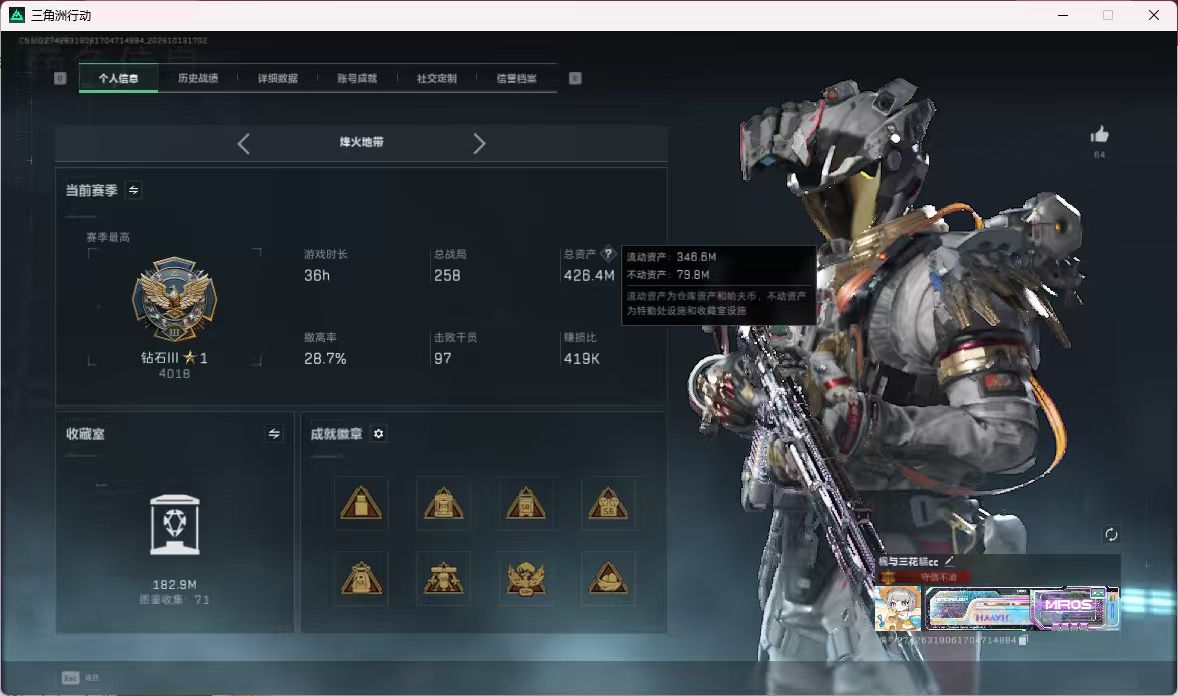Image resolution: width=1178 pixels, height=696 pixels.
Task: Click the swap icon in the 收藏室 panel
Action: [x=274, y=434]
